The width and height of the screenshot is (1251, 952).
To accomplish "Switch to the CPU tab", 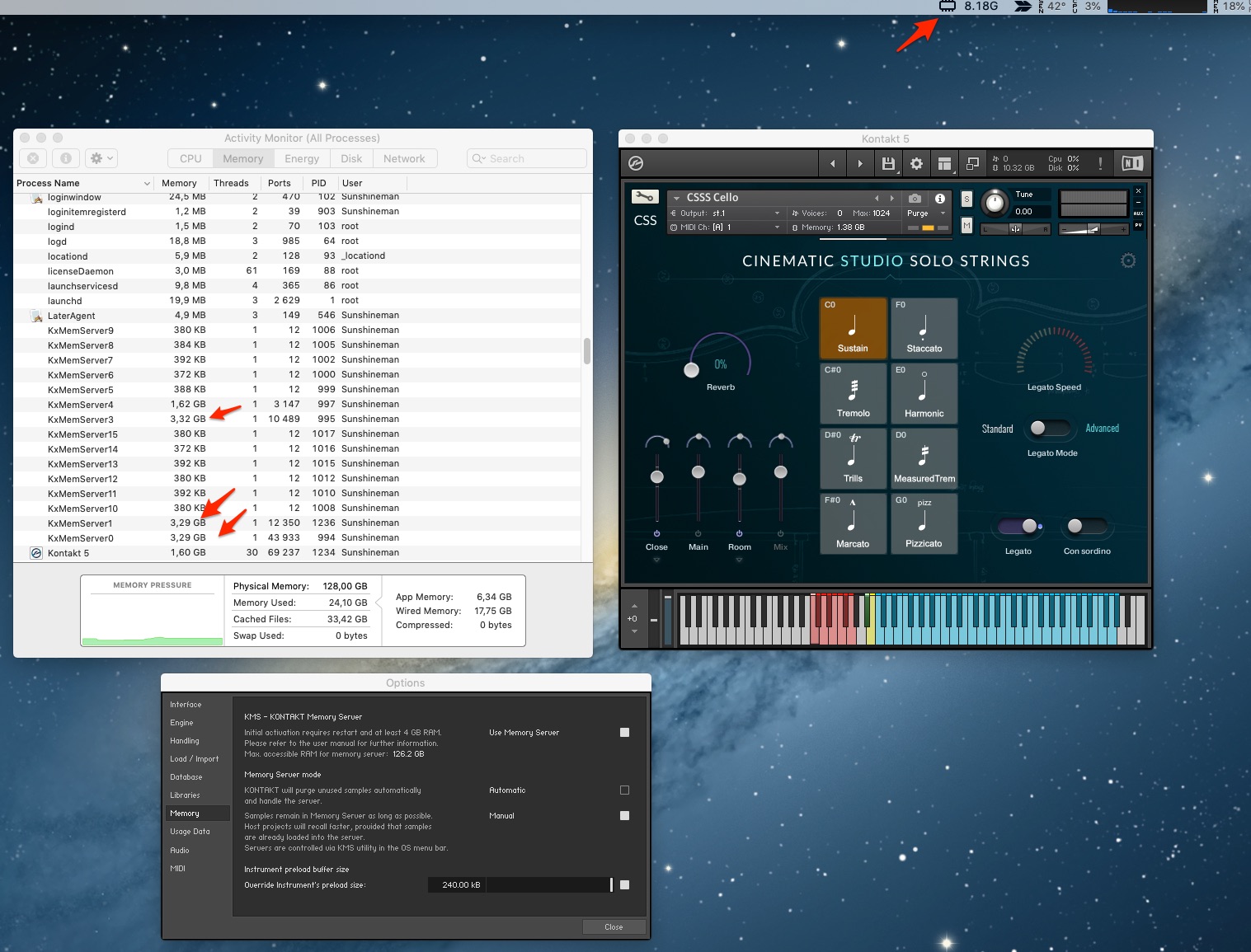I will click(x=190, y=158).
